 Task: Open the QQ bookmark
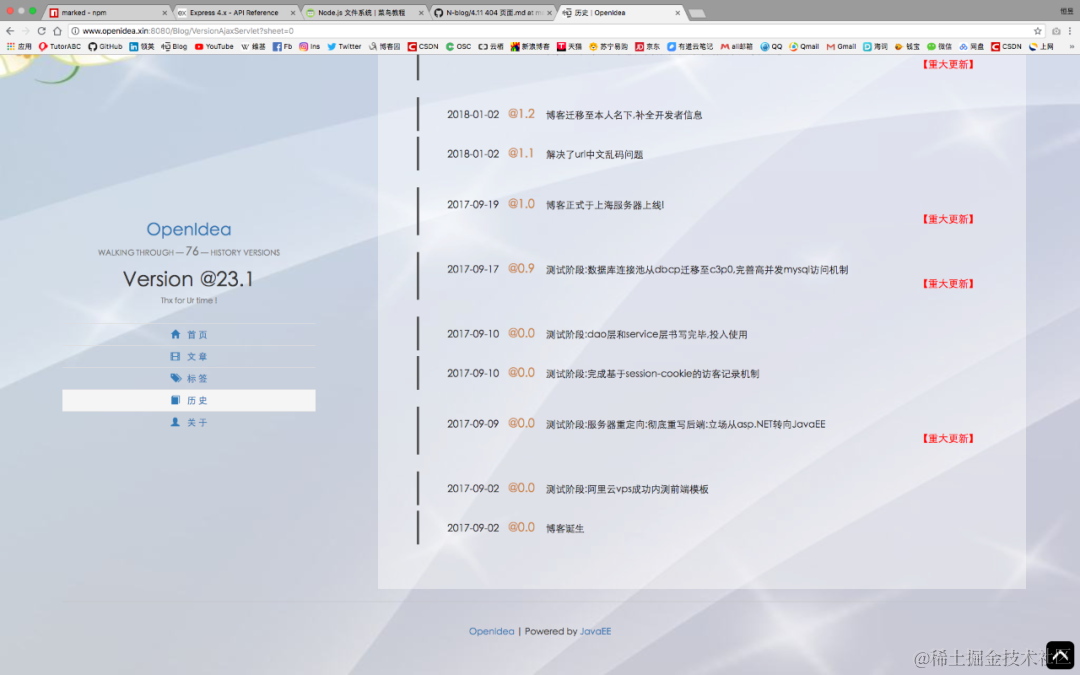pos(771,47)
